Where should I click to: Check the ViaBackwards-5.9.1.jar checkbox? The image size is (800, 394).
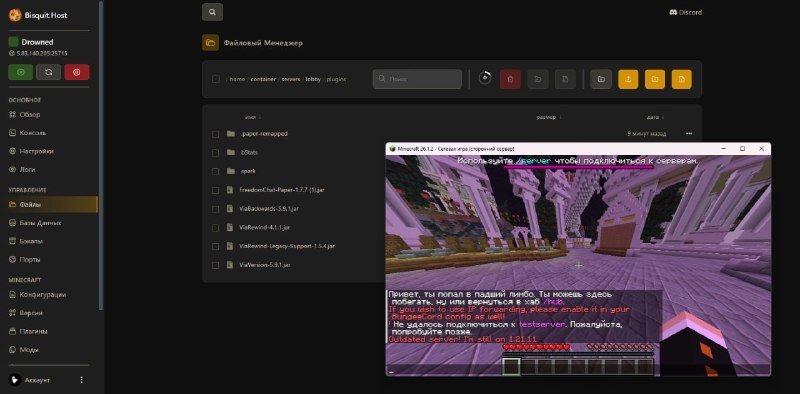pyautogui.click(x=215, y=209)
